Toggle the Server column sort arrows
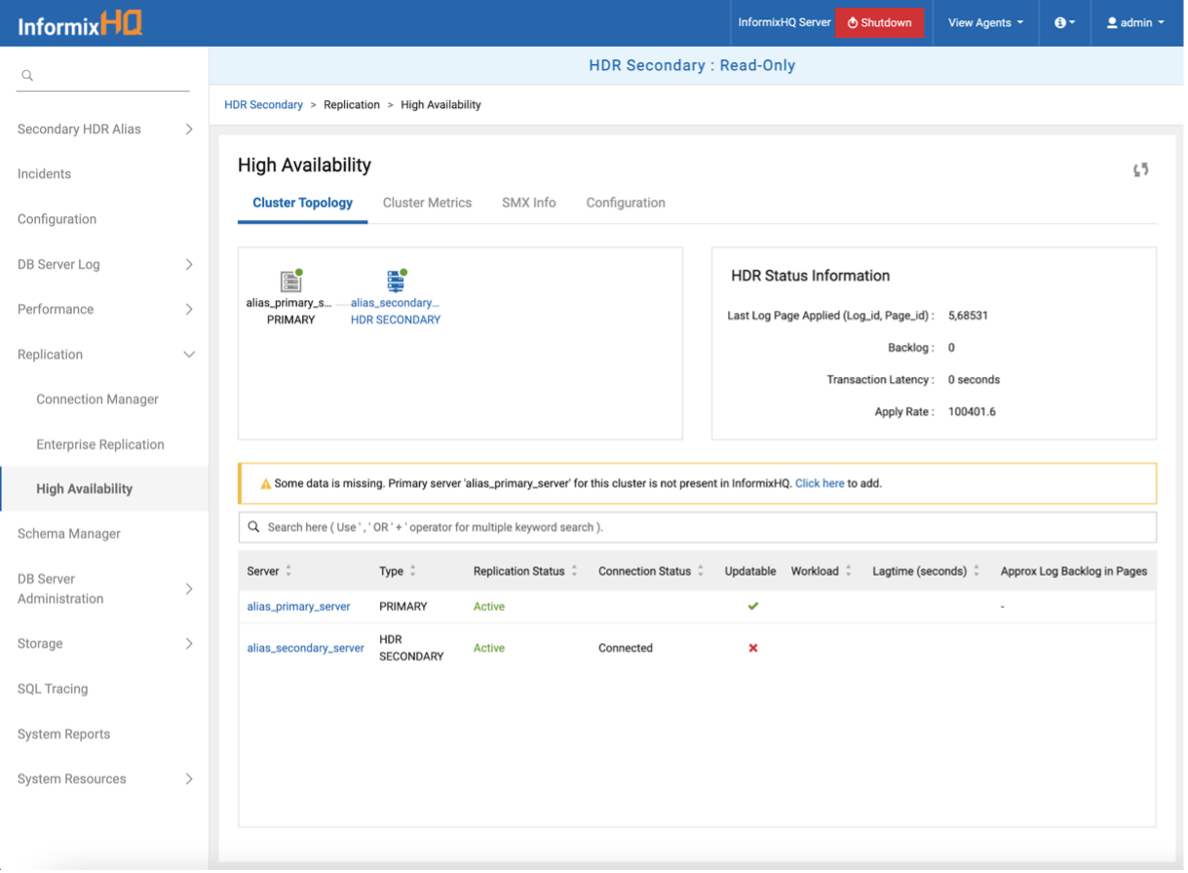Screen dimensions: 1188x873 click(x=286, y=570)
